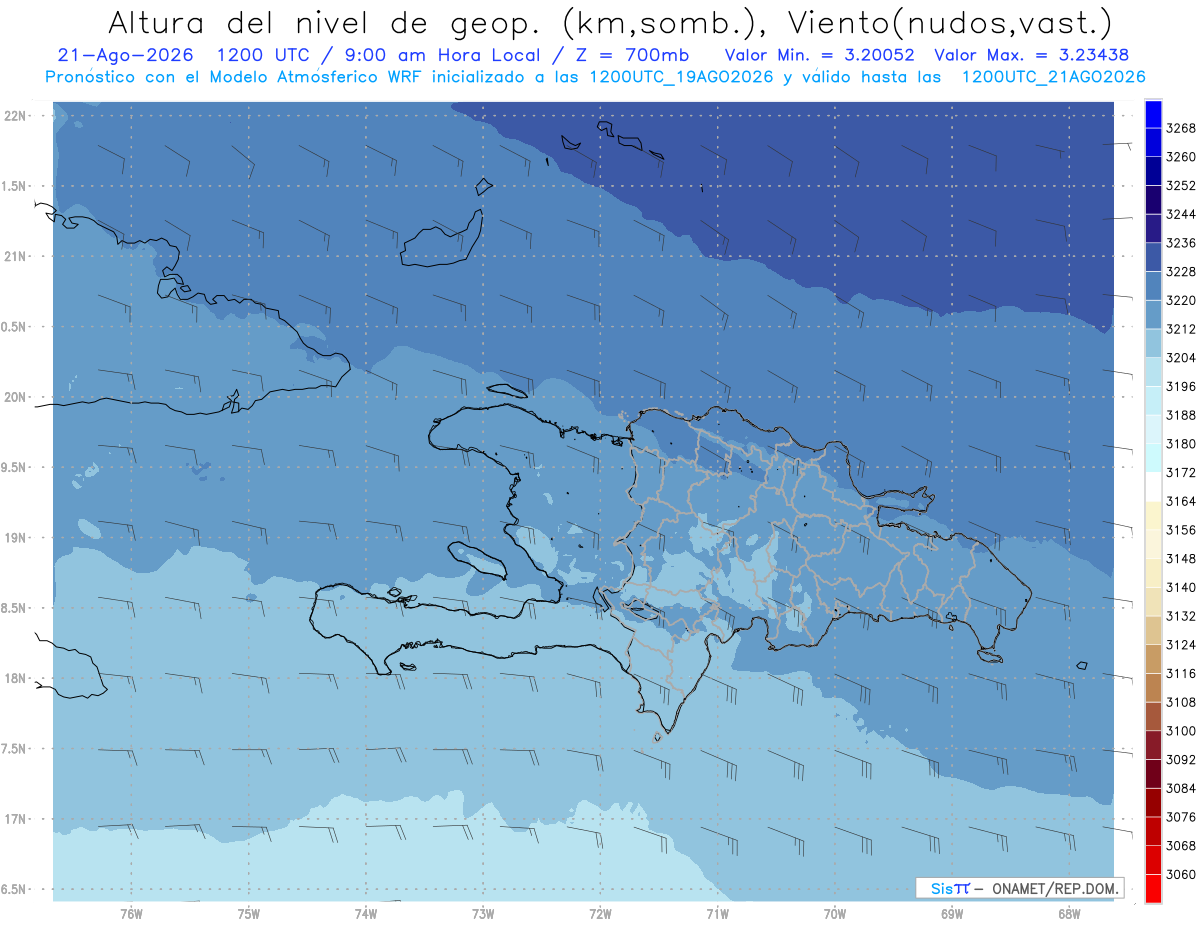
Task: Click the '71W' longitude label
Action: point(717,913)
